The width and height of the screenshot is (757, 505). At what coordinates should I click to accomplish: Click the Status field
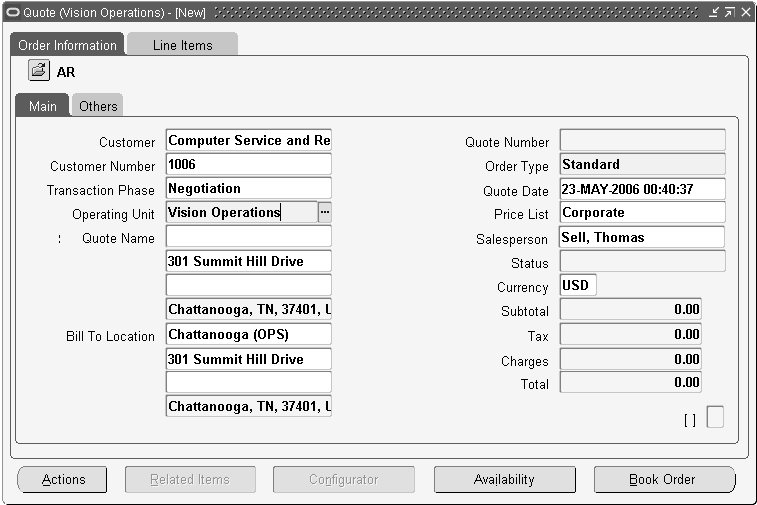(643, 261)
